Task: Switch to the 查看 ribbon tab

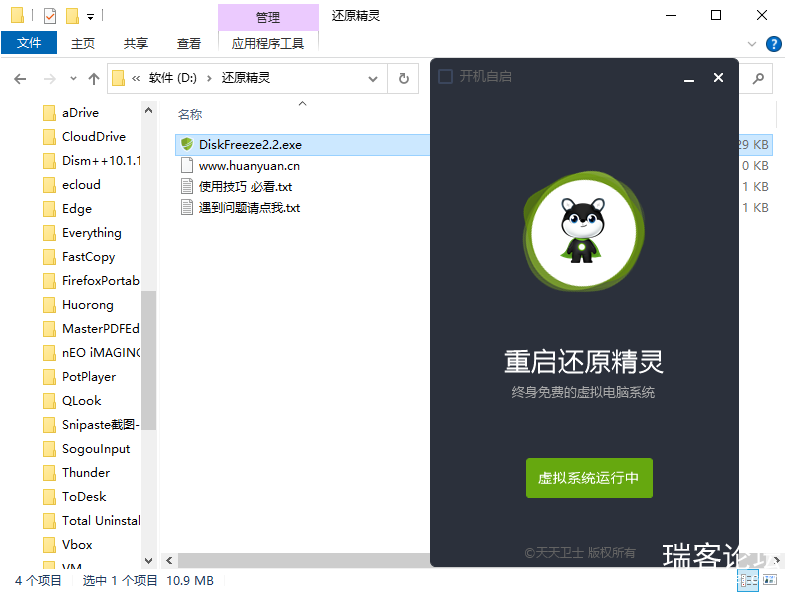Action: coord(189,44)
